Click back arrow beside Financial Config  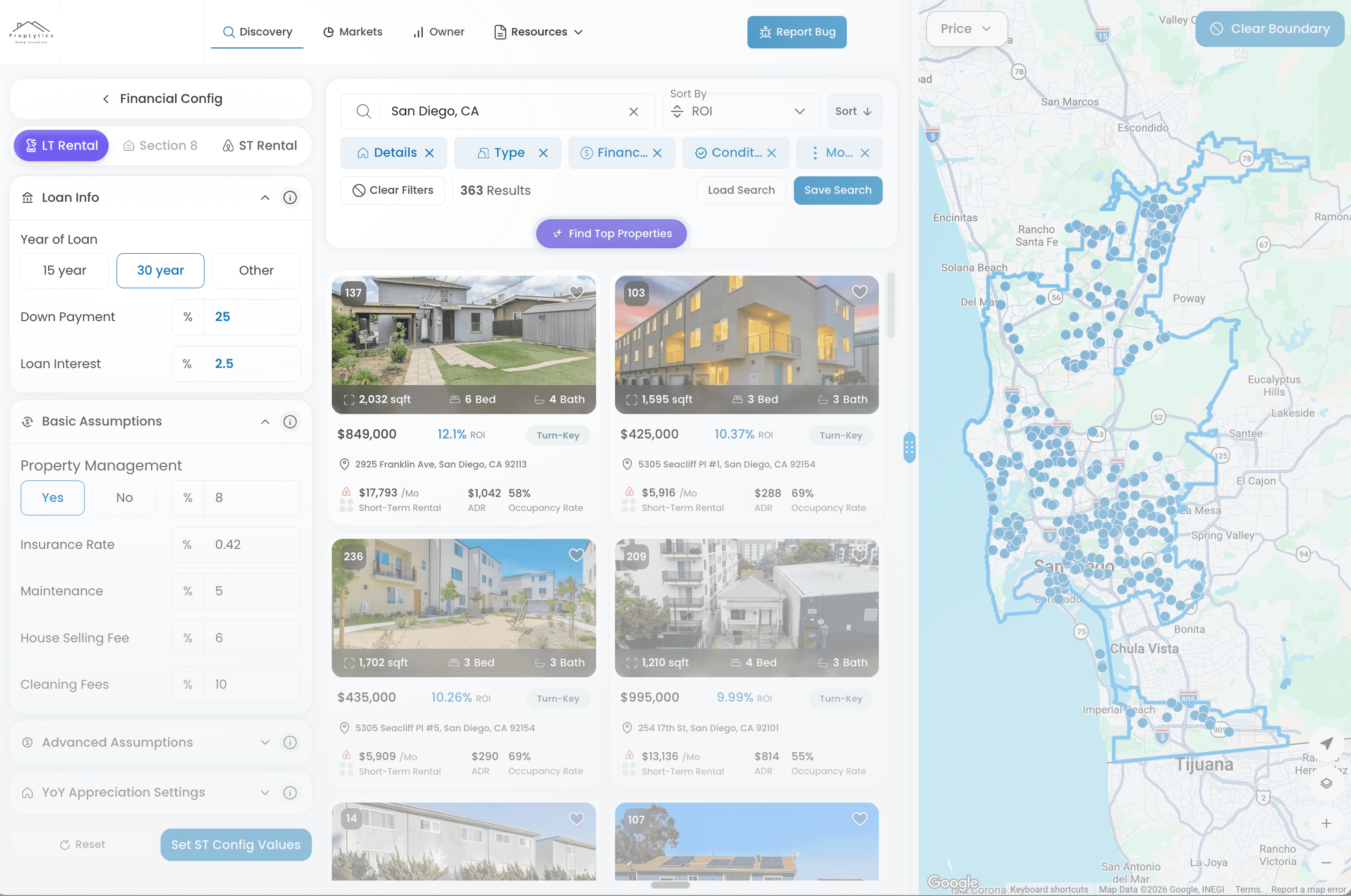106,99
